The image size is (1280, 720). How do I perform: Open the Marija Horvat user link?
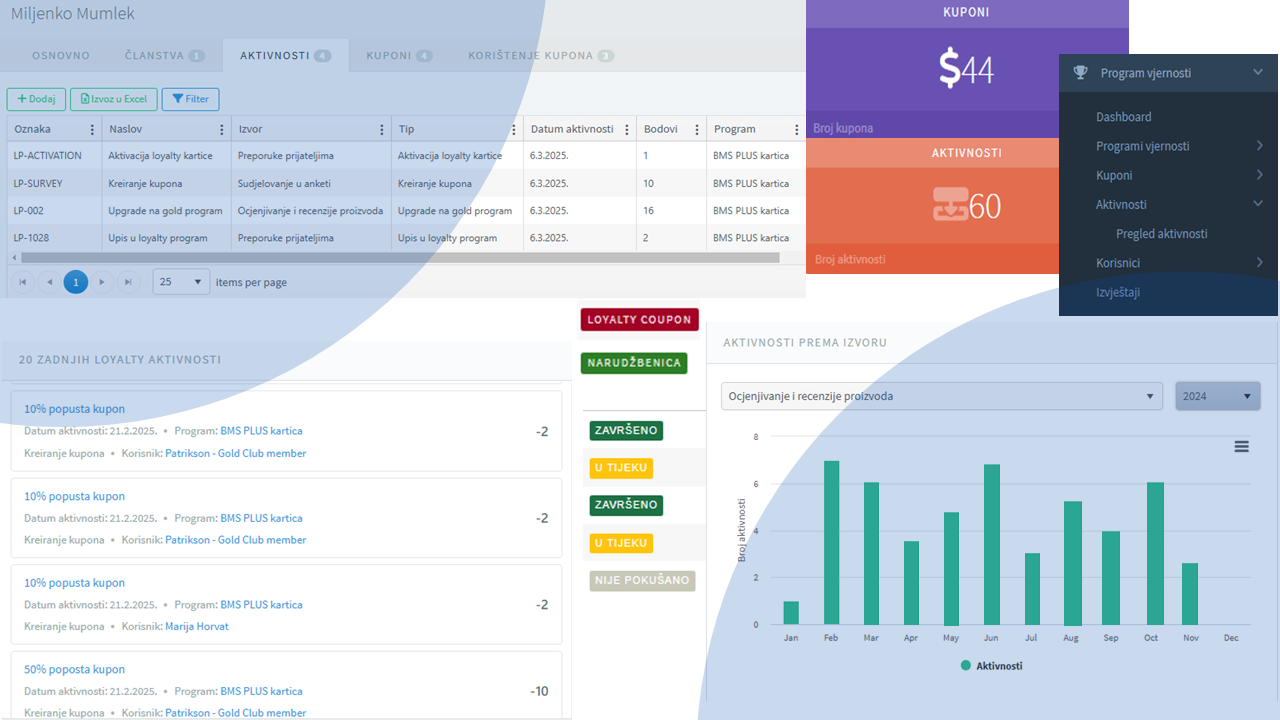(x=197, y=626)
